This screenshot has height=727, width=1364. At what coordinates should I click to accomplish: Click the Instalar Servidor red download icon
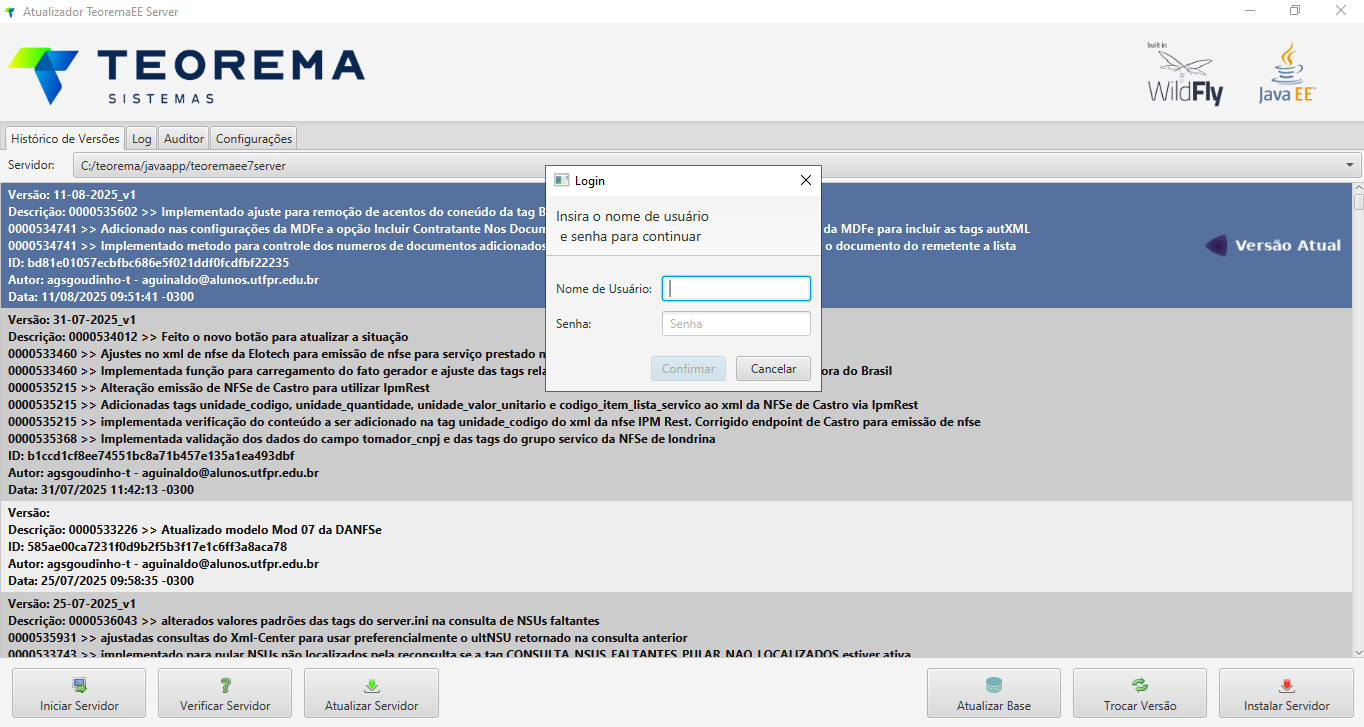(x=1286, y=685)
